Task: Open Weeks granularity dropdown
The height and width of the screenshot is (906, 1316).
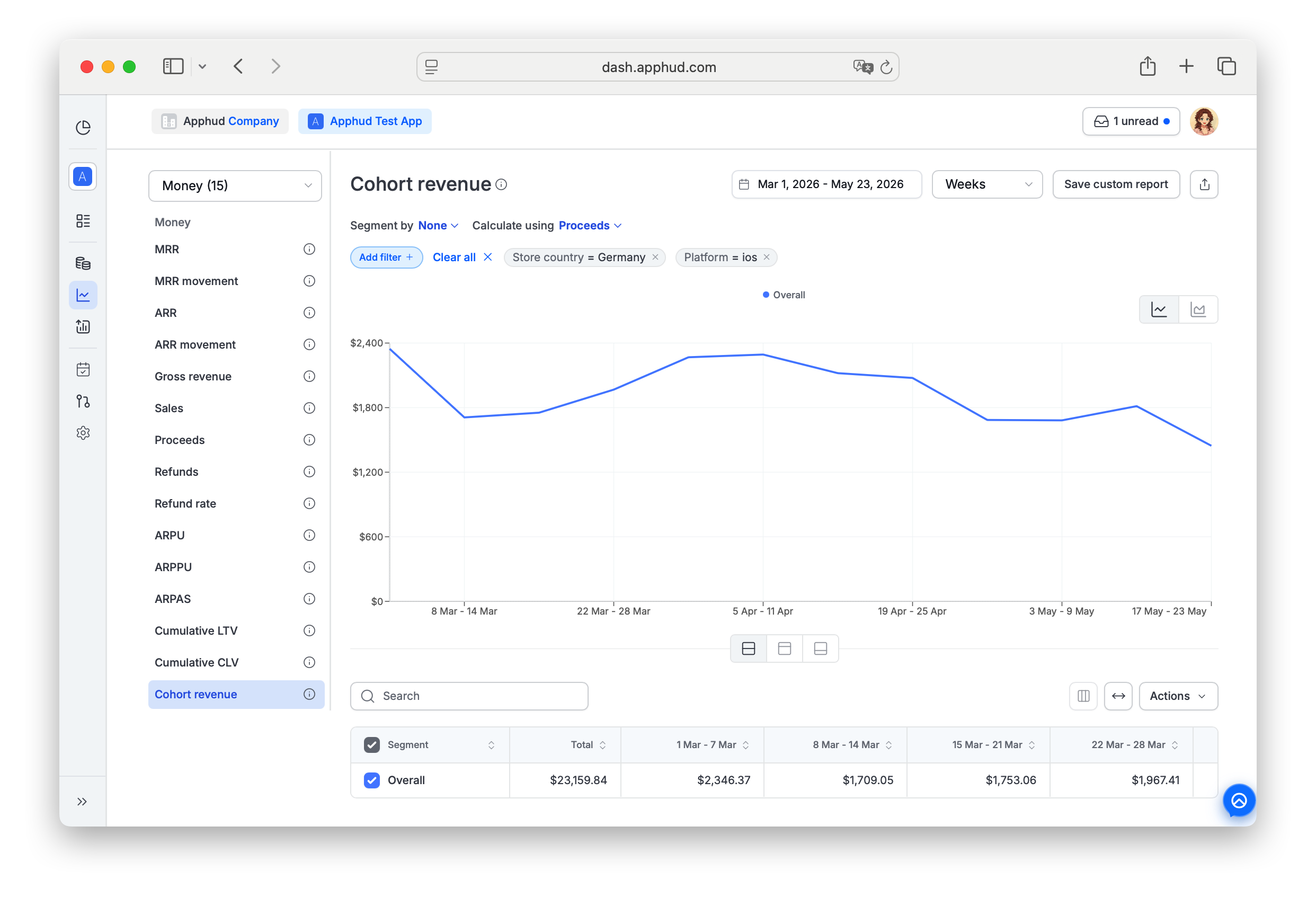Action: 988,184
